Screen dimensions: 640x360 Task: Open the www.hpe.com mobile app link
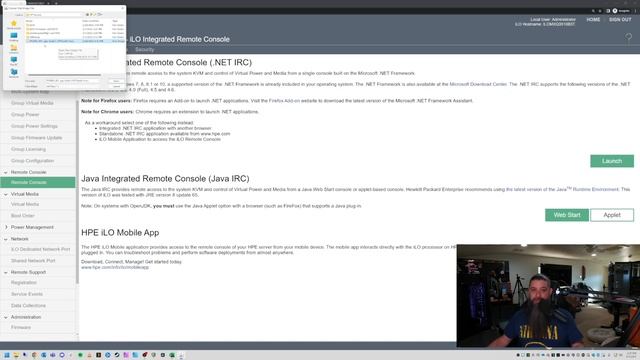(115, 267)
